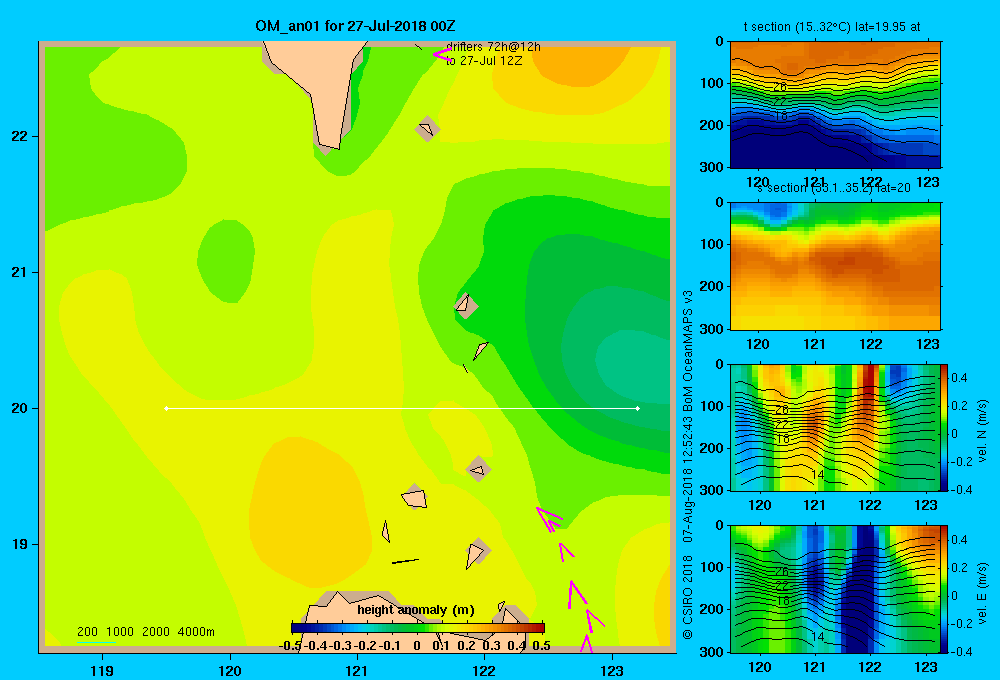
Task: Click the orange high-anomaly patch near 120.5E 19.2N
Action: click(309, 510)
